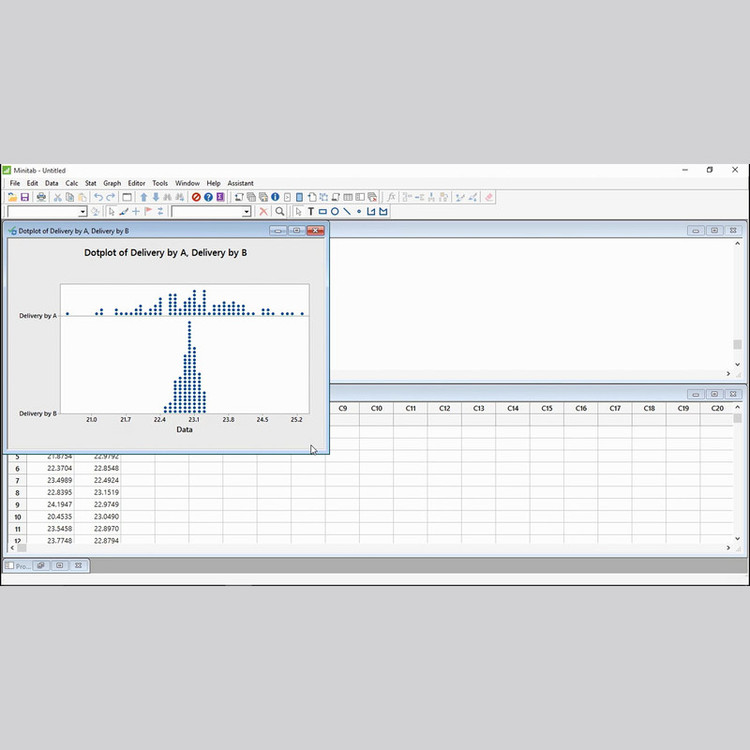The image size is (750, 750).
Task: Click the Open file folder icon
Action: 12,197
